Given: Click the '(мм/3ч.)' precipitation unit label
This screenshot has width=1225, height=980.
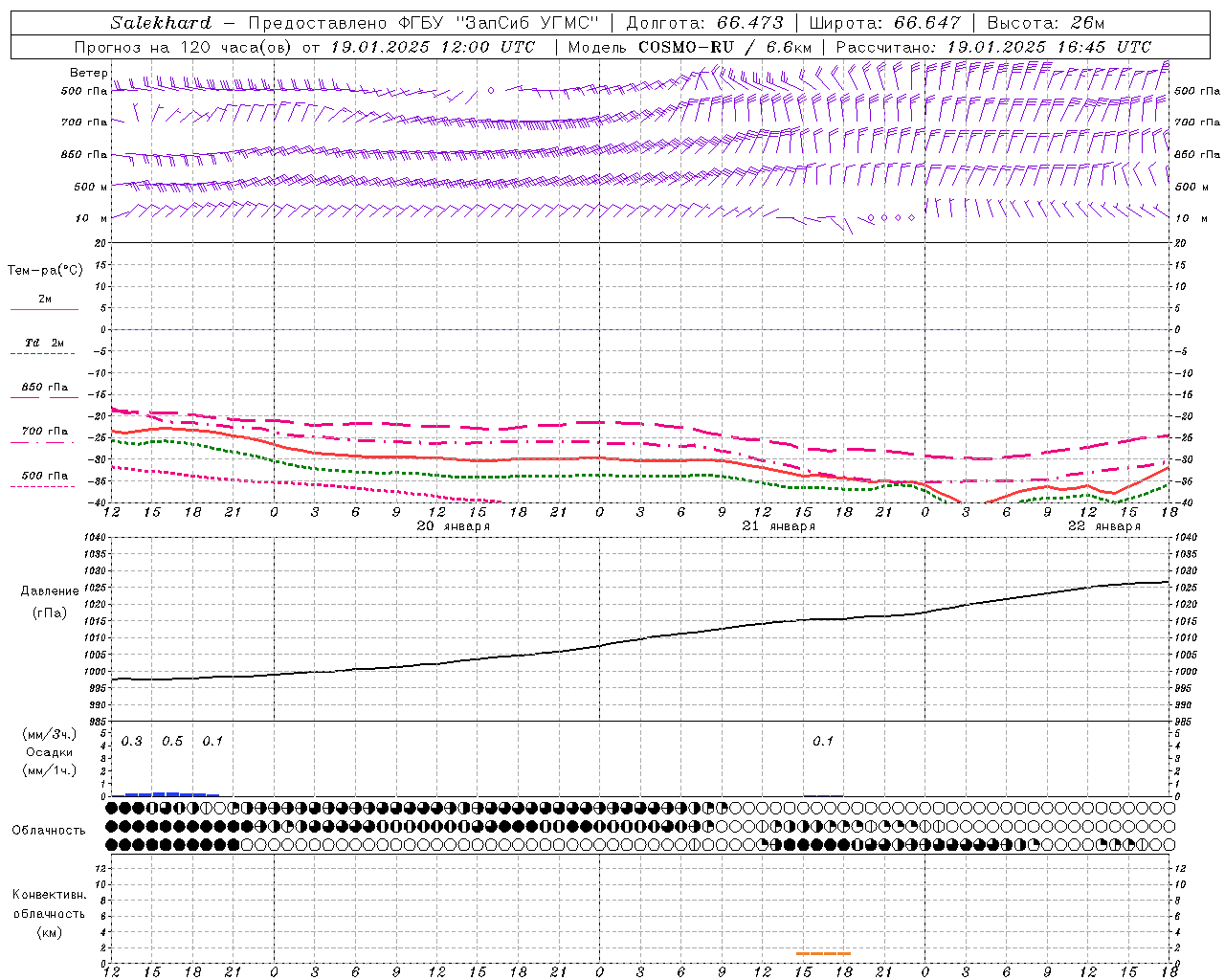Looking at the screenshot, I should (50, 735).
